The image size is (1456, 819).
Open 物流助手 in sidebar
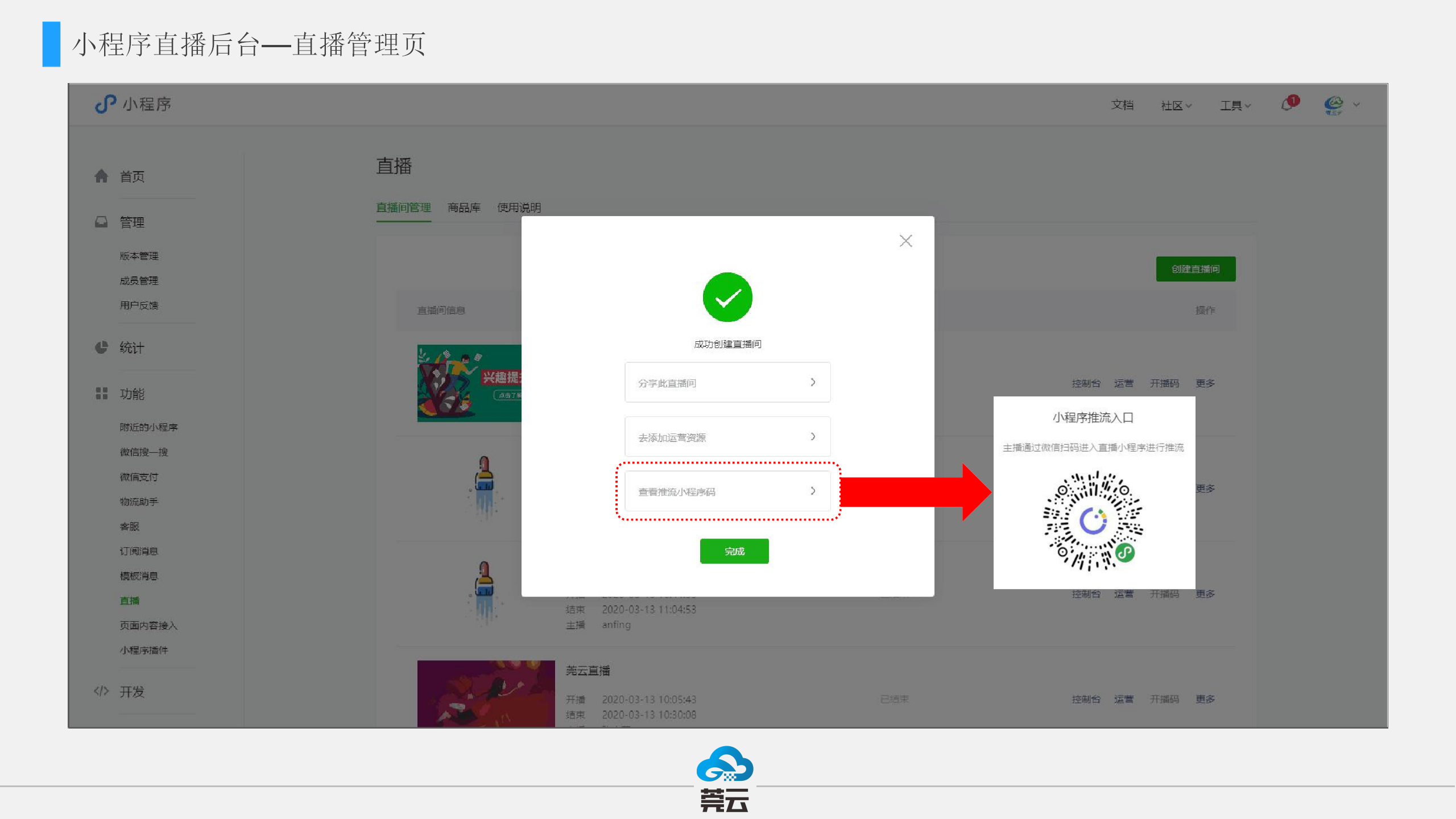pyautogui.click(x=139, y=502)
